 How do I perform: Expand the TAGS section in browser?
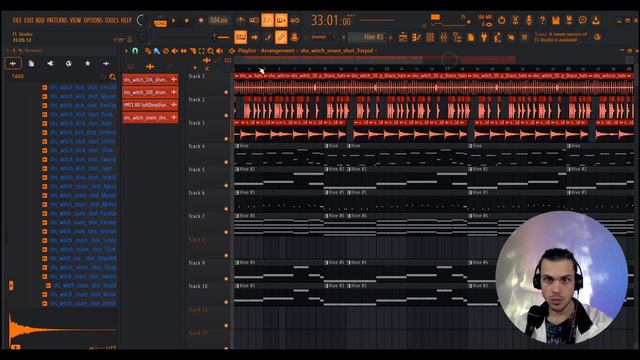(x=18, y=76)
